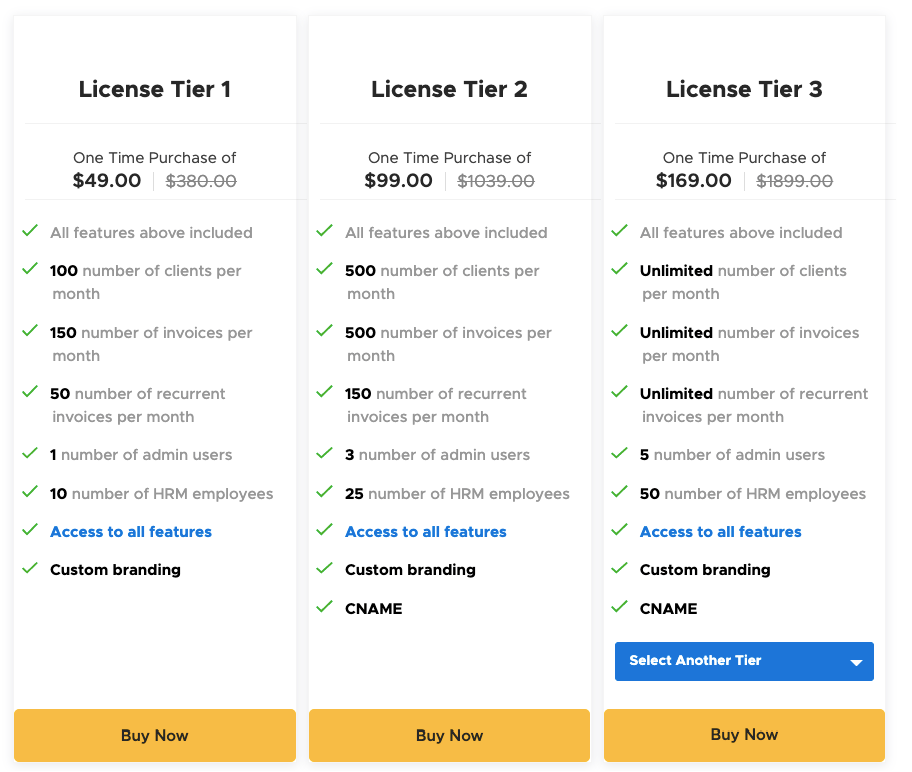Click the struck-through $1899.00 price

[x=795, y=181]
